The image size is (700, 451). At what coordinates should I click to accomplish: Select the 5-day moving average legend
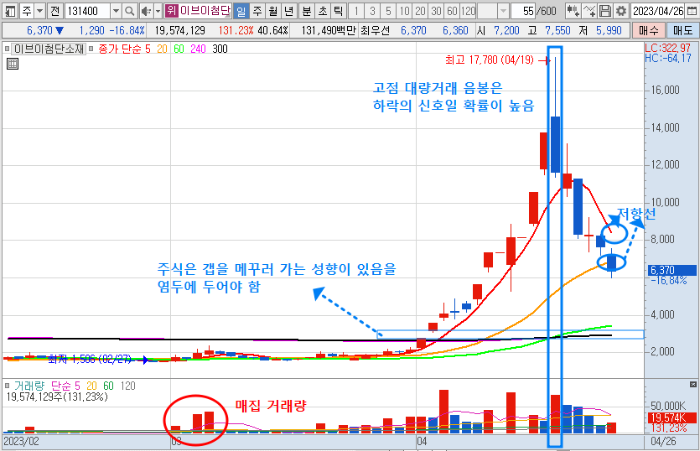tap(148, 49)
